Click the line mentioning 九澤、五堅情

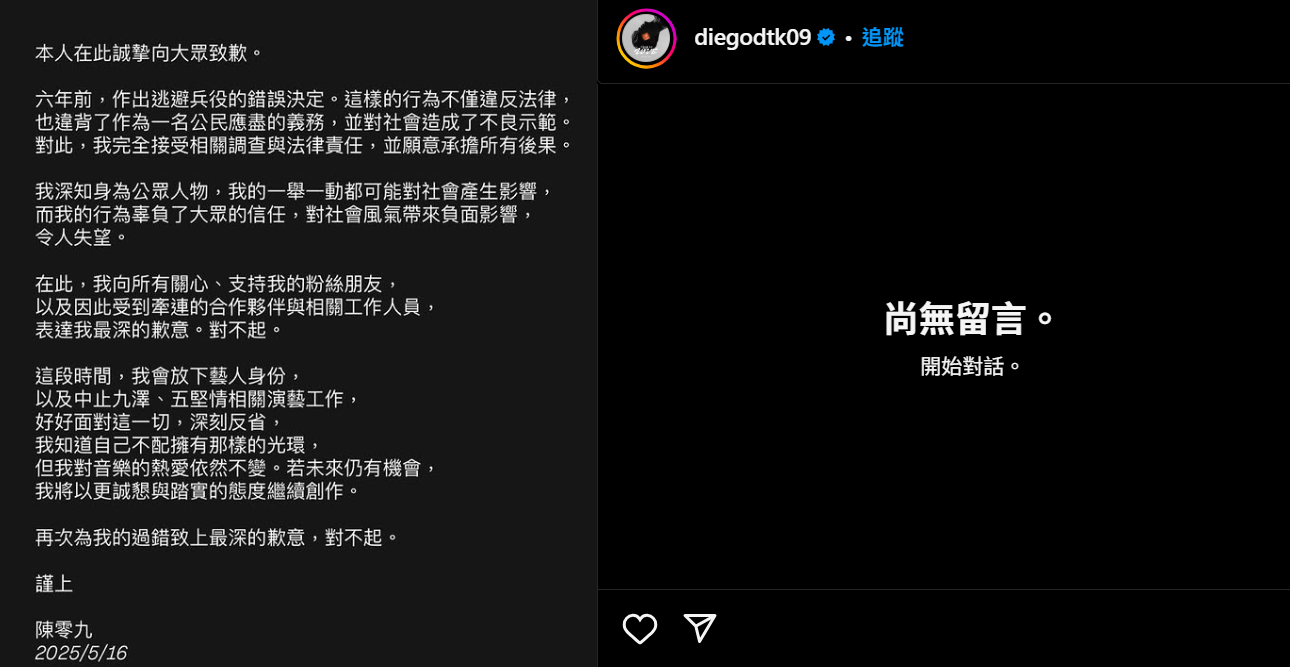pyautogui.click(x=197, y=399)
